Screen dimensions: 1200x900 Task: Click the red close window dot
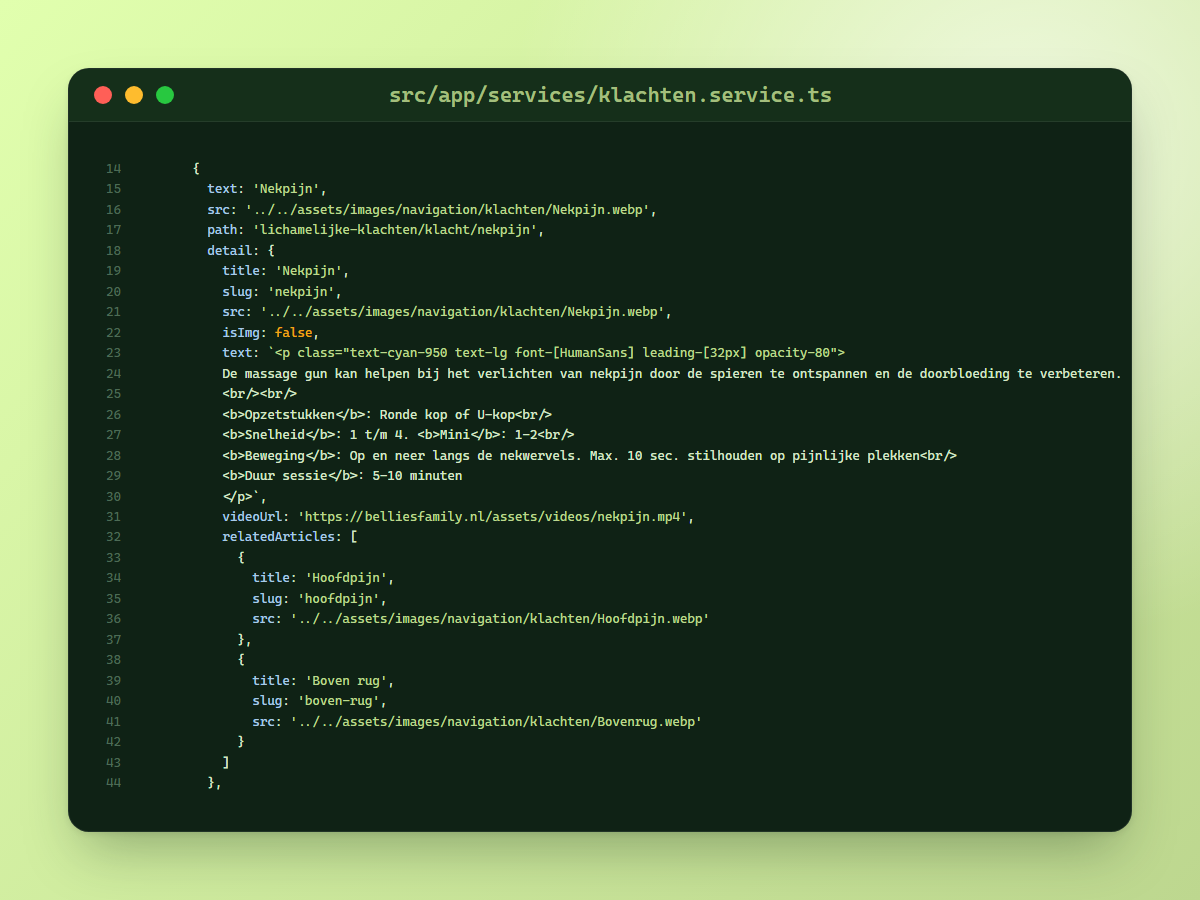(x=103, y=95)
